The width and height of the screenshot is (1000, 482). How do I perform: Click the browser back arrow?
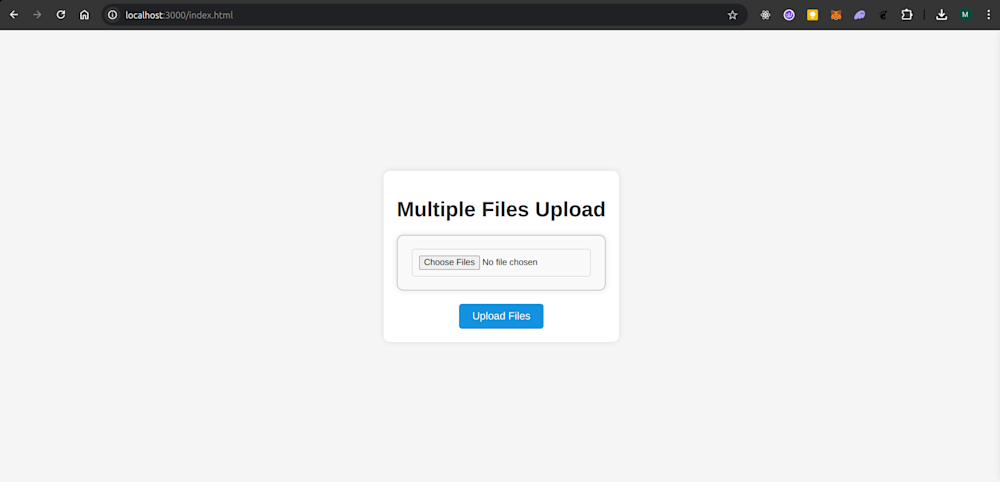click(14, 15)
